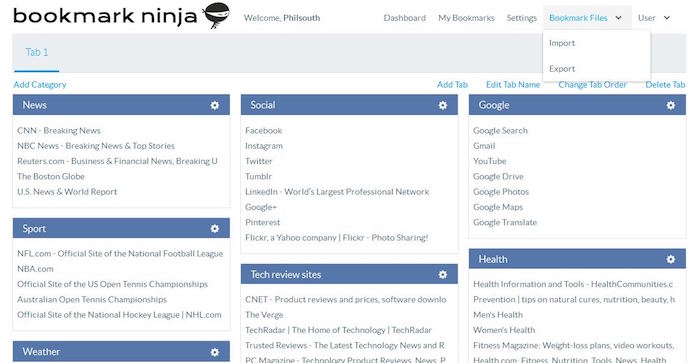Click the News category header

point(121,105)
